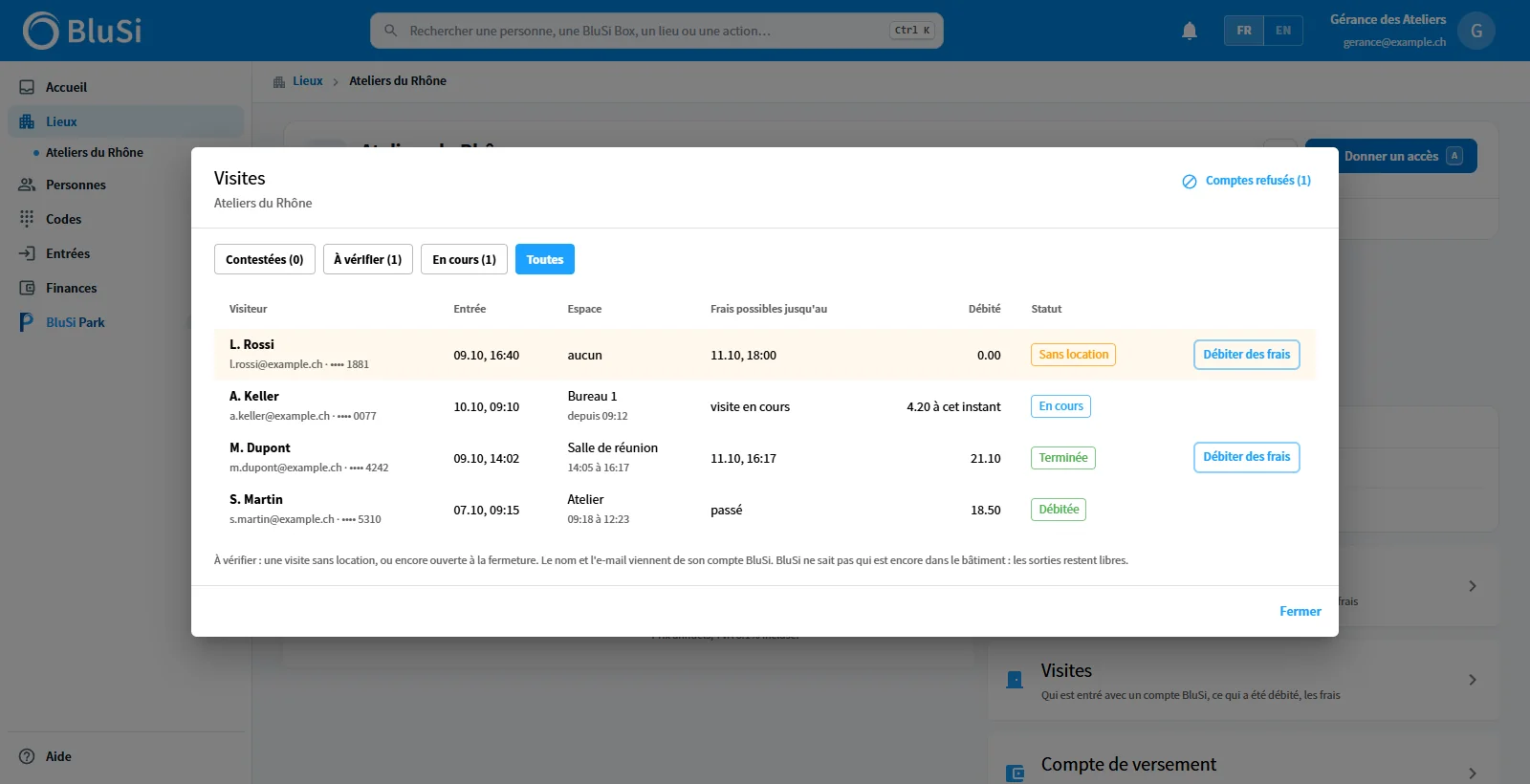Click the Compte de versement wallet icon
Viewport: 1530px width, 784px height.
point(1016,773)
